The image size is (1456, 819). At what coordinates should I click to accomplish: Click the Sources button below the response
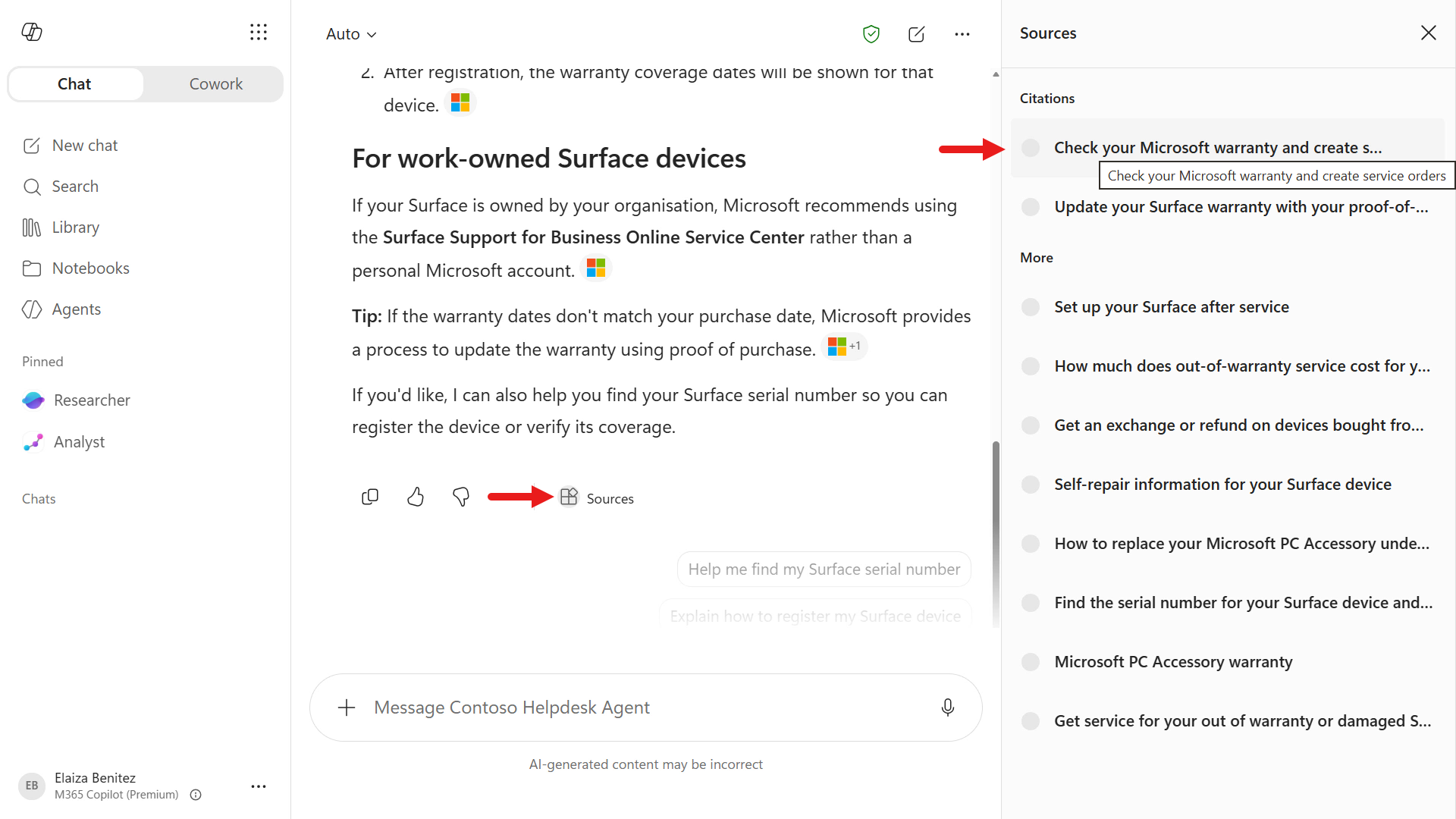[597, 498]
